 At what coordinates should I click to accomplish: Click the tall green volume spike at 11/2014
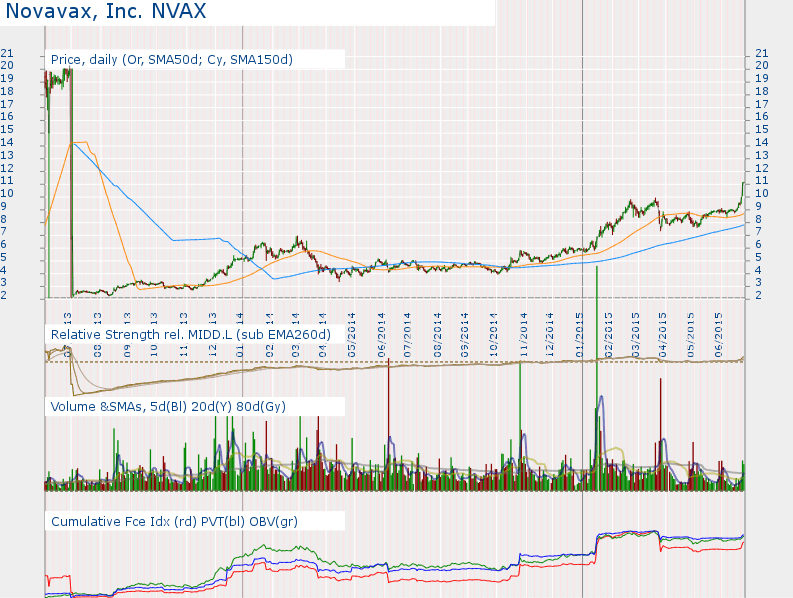[520, 426]
